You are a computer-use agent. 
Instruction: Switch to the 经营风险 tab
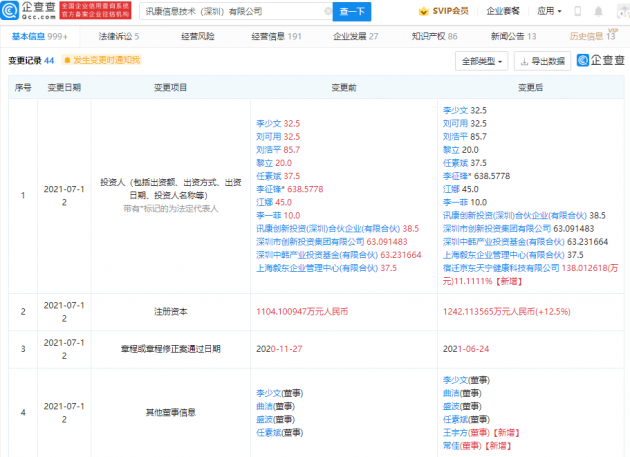coord(198,37)
